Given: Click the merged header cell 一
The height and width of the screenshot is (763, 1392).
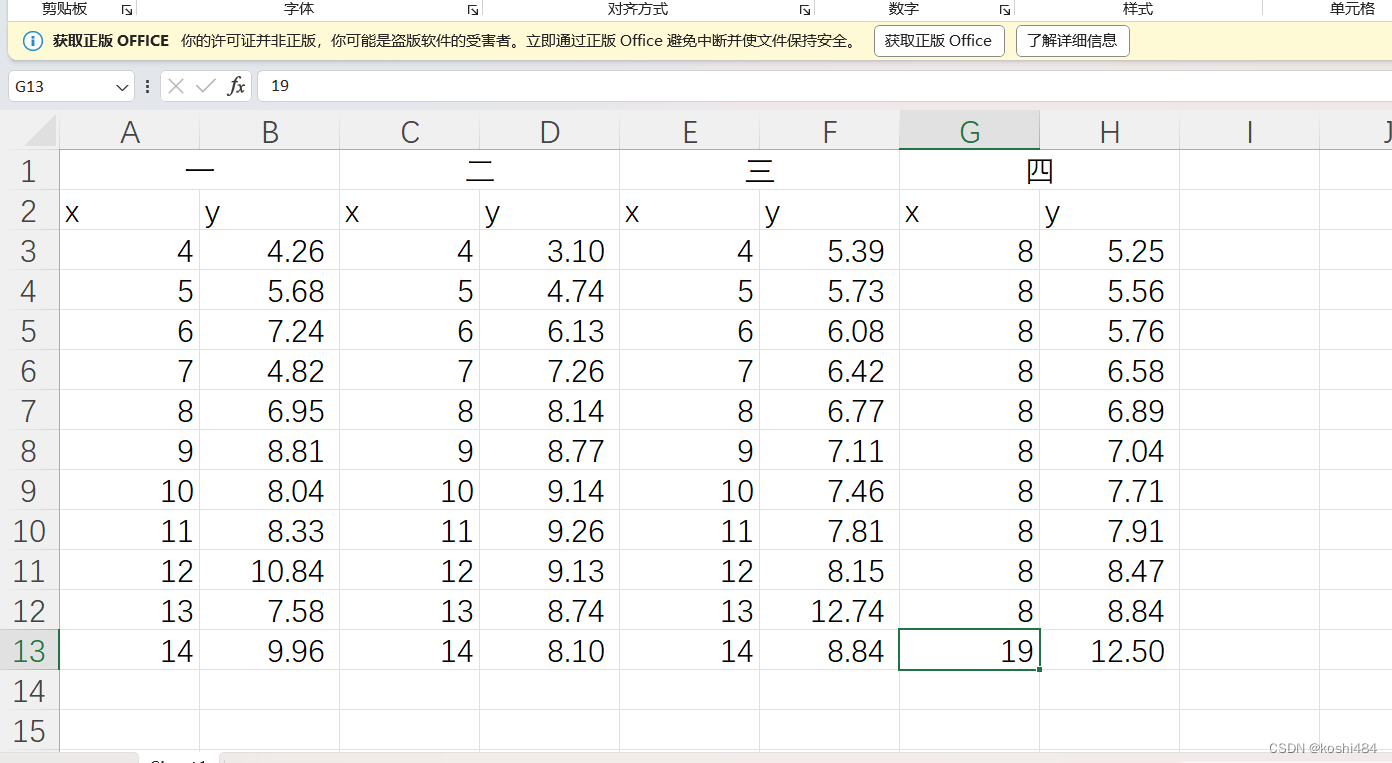Looking at the screenshot, I should click(x=200, y=171).
